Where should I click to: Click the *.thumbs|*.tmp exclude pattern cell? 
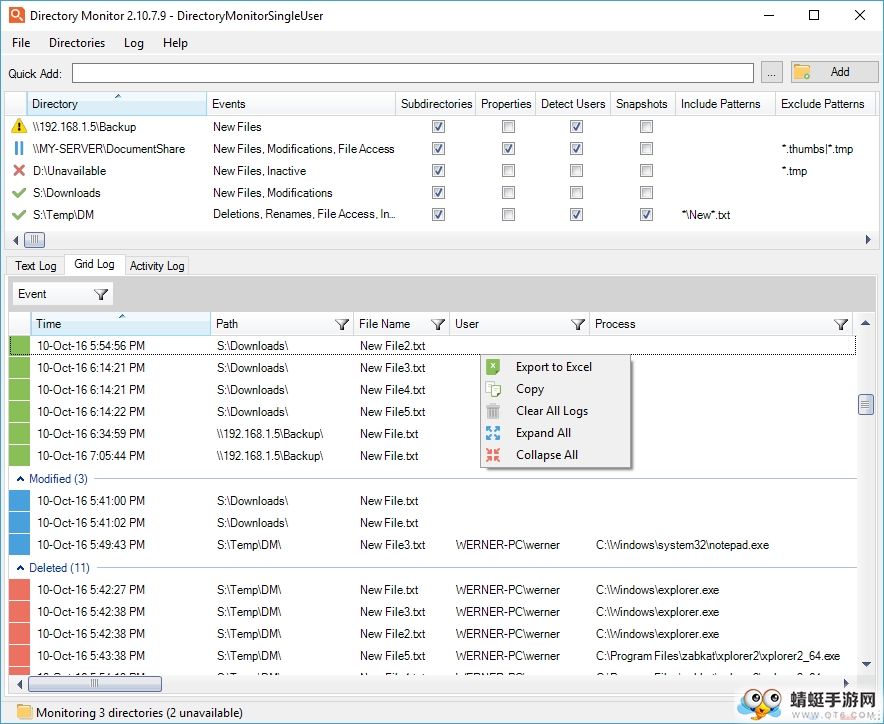click(x=817, y=149)
